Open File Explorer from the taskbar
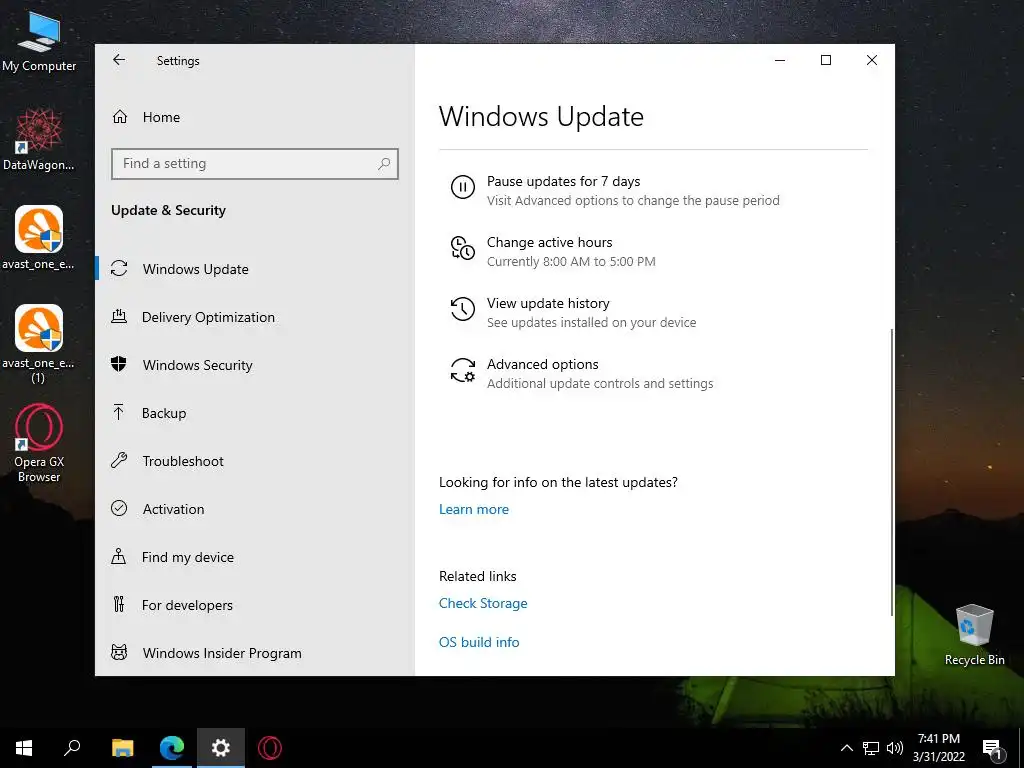 122,748
